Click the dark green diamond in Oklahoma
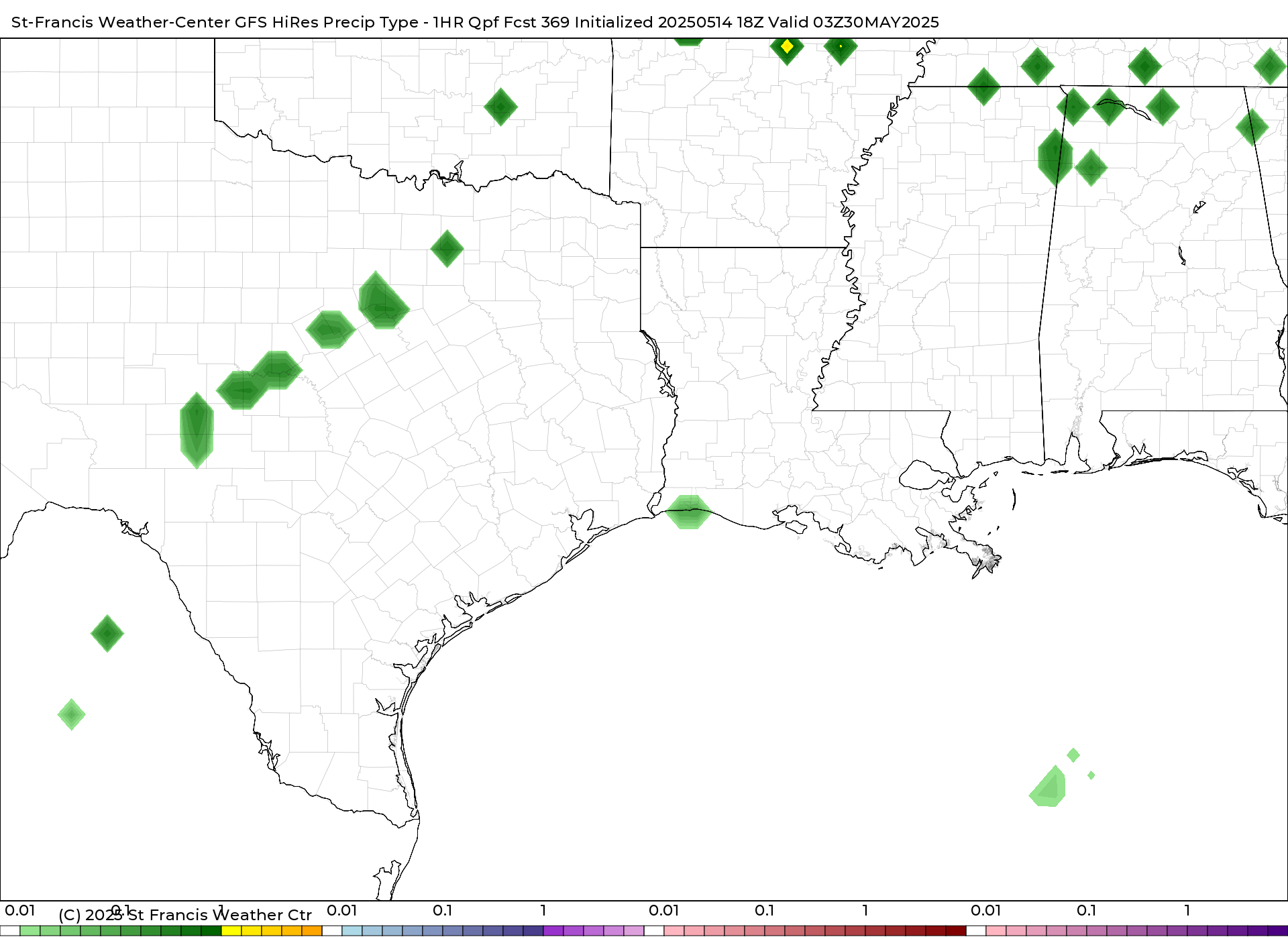 pyautogui.click(x=500, y=107)
